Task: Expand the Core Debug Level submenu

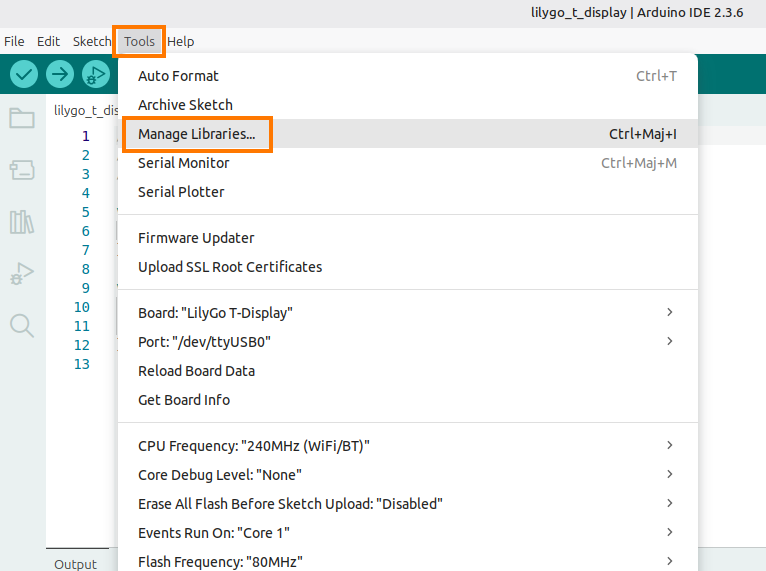Action: (407, 475)
